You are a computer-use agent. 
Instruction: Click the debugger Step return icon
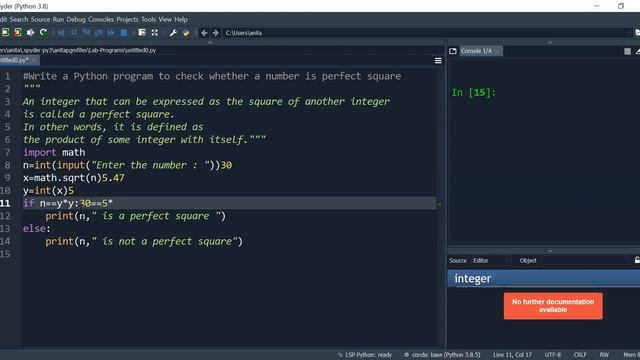point(98,33)
